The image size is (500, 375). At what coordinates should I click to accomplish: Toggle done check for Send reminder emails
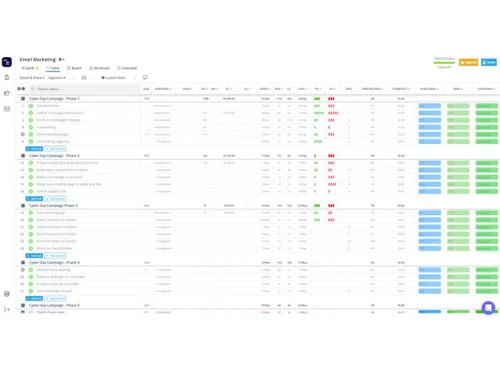pyautogui.click(x=31, y=291)
